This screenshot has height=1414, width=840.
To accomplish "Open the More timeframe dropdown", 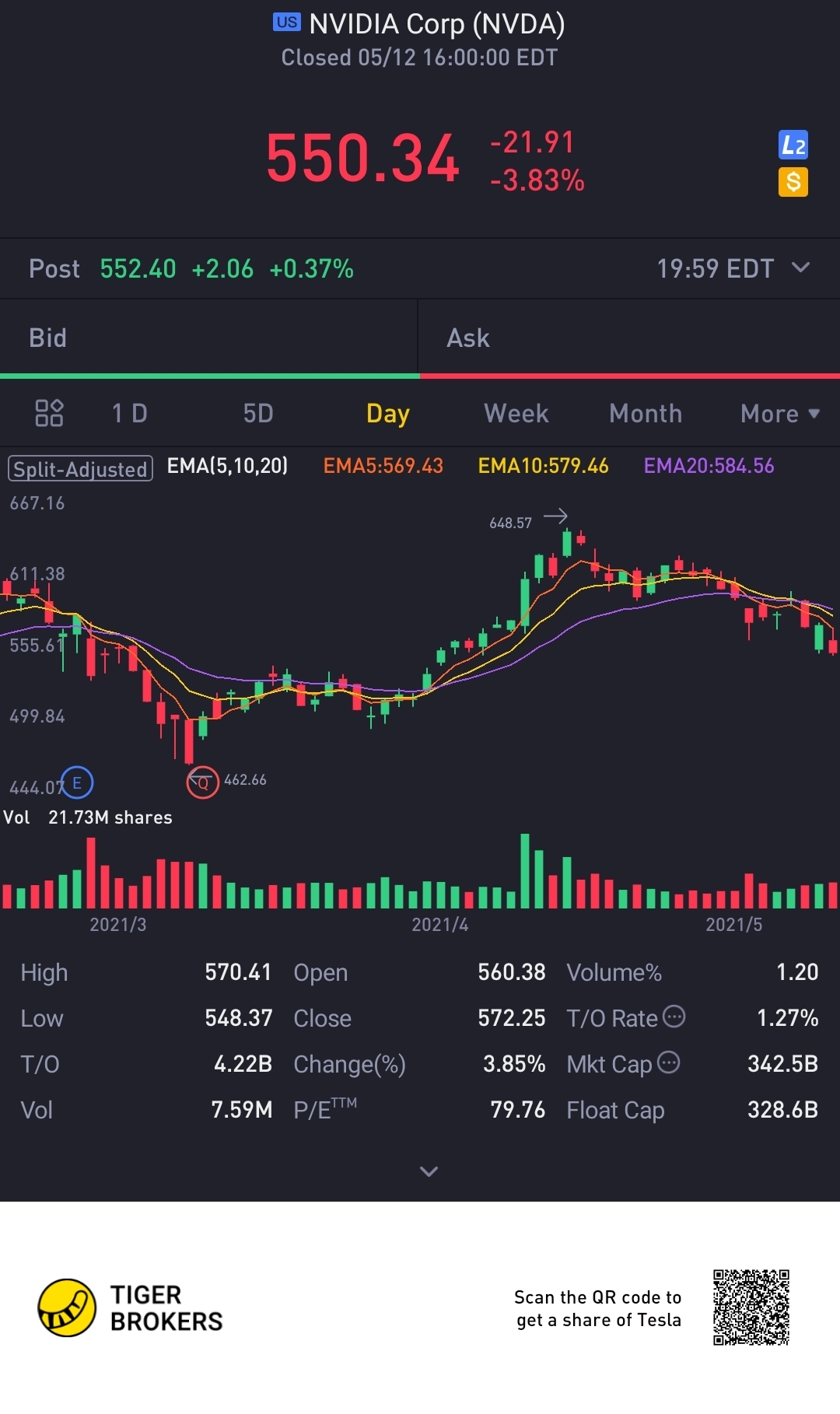I will coord(780,414).
